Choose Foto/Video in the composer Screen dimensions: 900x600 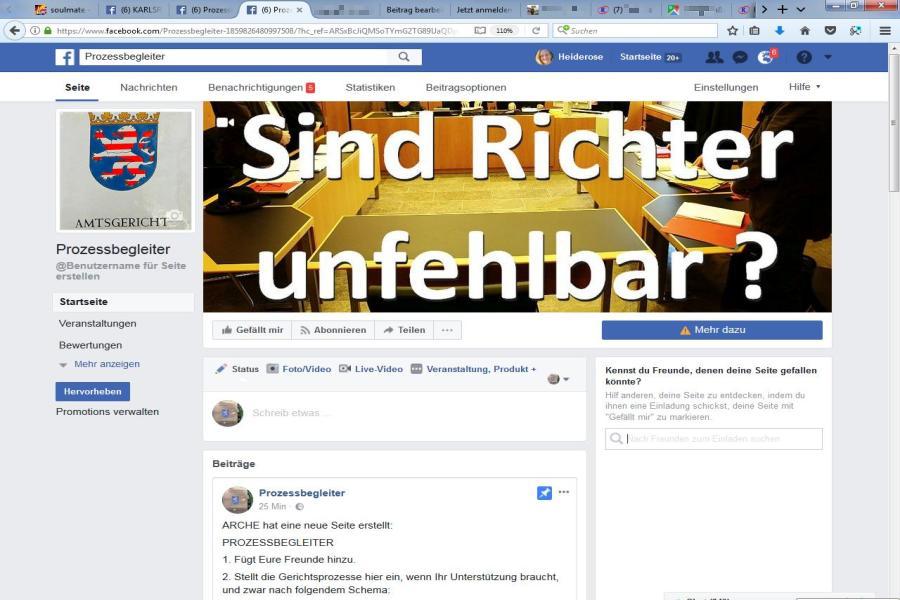(x=299, y=369)
